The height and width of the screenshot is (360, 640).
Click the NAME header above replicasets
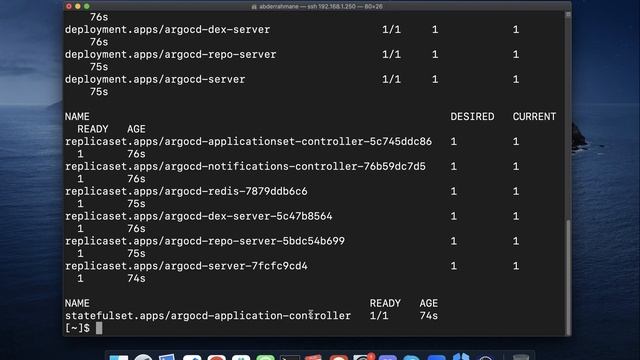click(77, 117)
